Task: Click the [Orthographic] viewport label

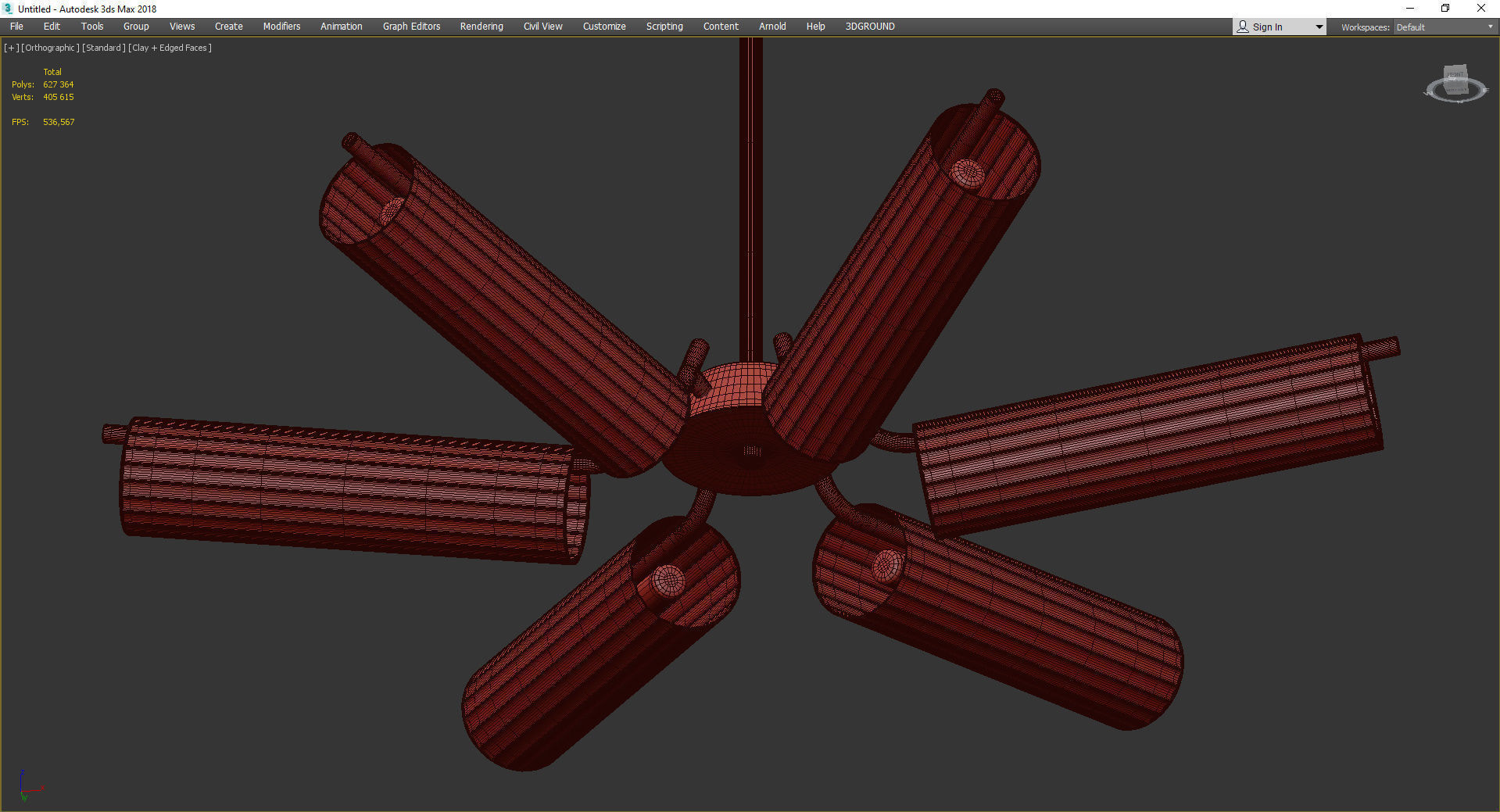Action: click(x=50, y=48)
